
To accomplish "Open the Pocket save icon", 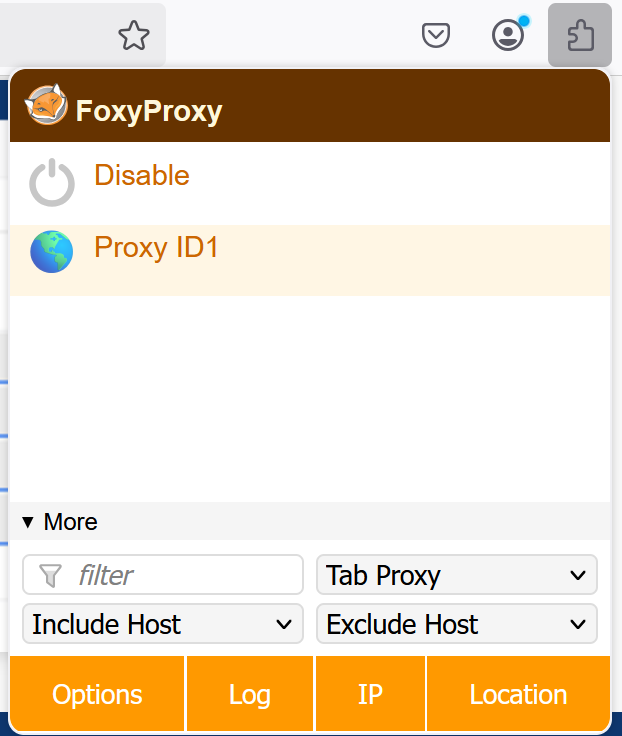I will coord(435,37).
